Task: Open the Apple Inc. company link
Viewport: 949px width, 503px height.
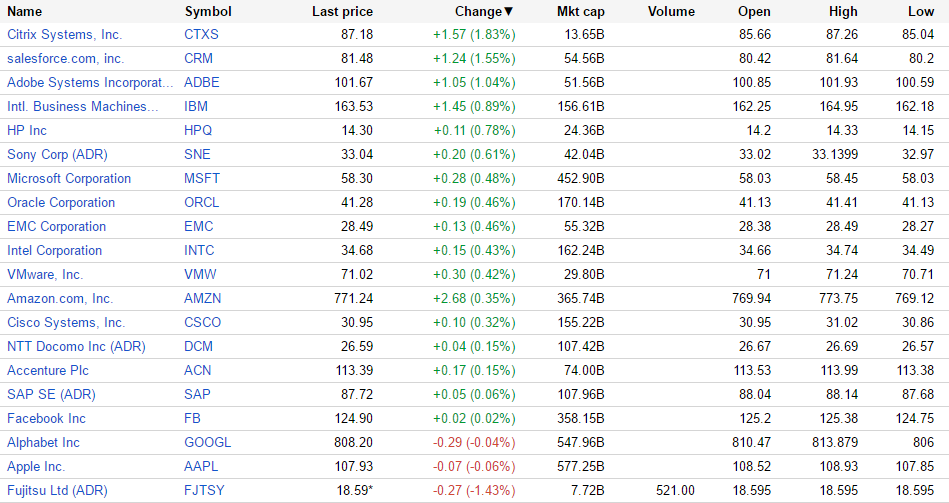Action: tap(36, 467)
